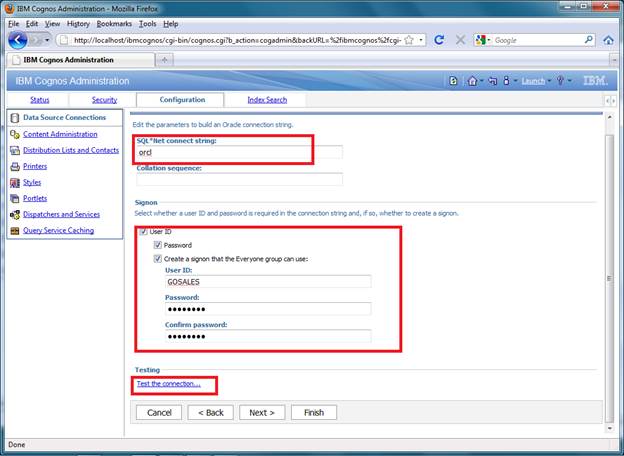624x456 pixels.
Task: Open the list all tabs dropdown
Action: click(x=614, y=60)
